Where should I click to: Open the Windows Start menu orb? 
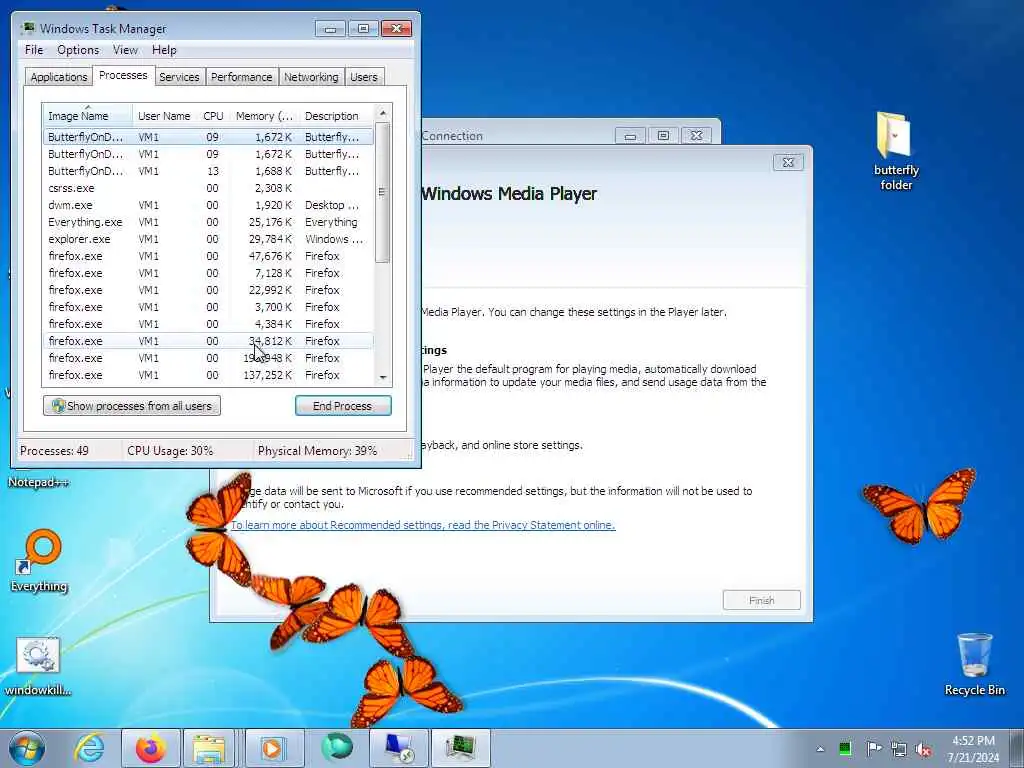click(x=27, y=748)
